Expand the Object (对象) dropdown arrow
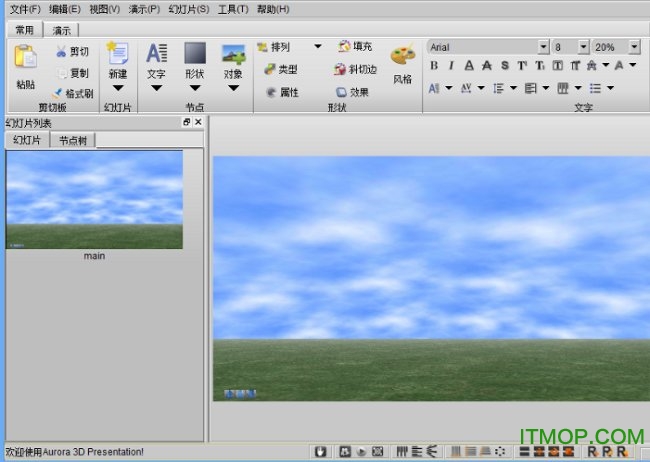650x462 pixels. (233, 88)
